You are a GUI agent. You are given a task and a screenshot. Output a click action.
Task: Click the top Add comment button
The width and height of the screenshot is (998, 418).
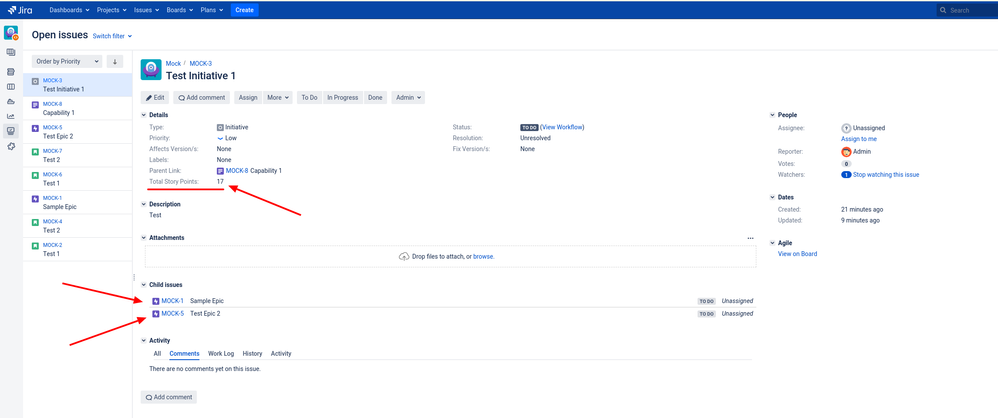tap(202, 97)
